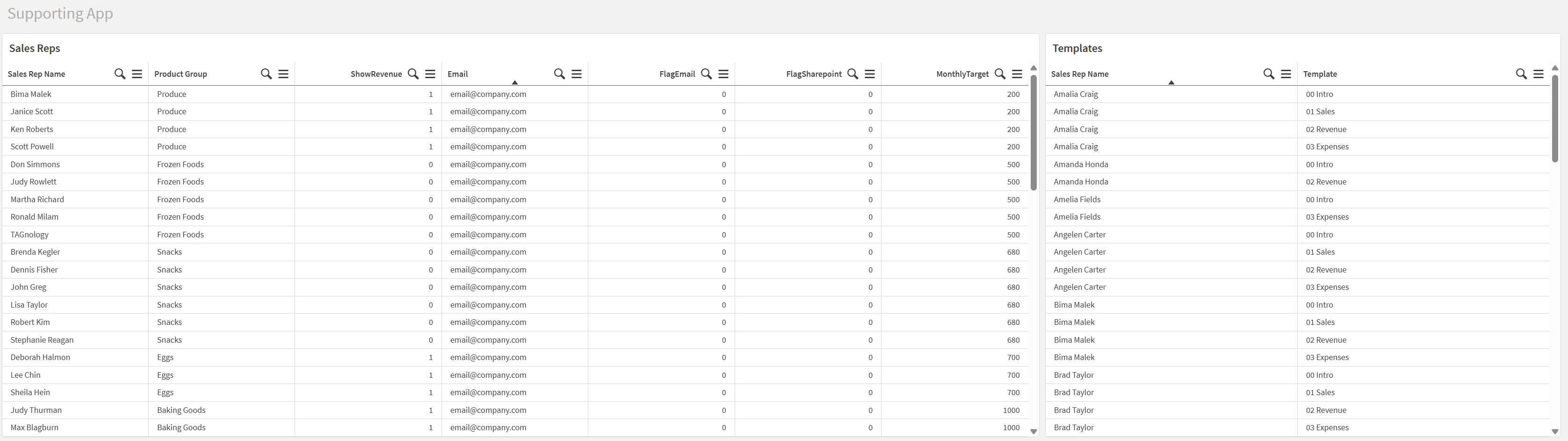Search Sales Rep Name in Templates table
The image size is (1568, 441).
pos(1269,73)
